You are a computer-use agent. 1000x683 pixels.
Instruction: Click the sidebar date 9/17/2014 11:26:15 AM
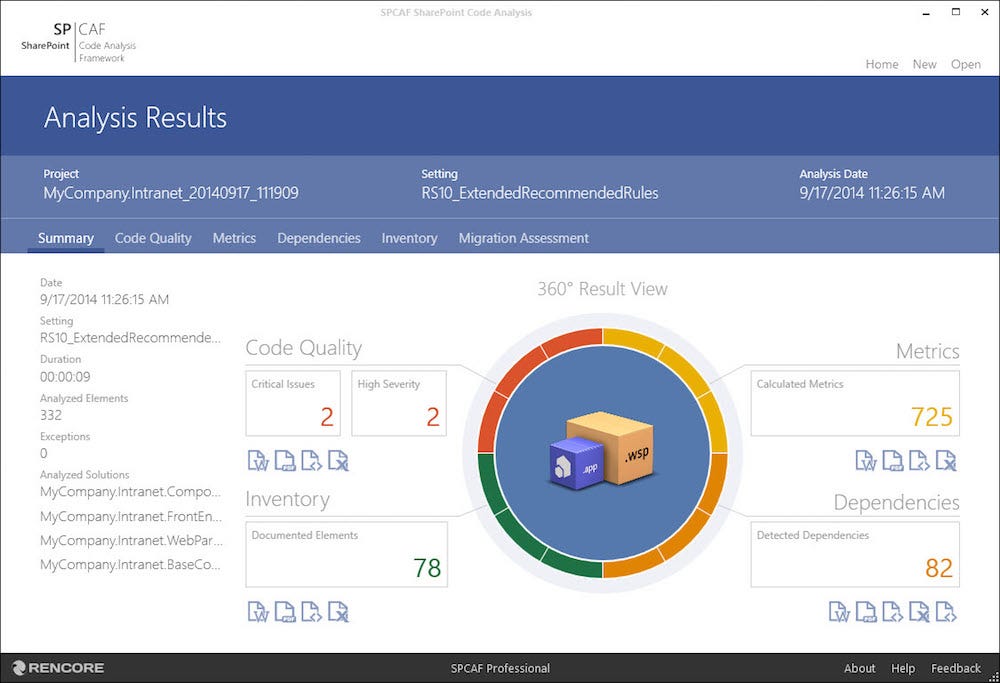click(x=105, y=299)
